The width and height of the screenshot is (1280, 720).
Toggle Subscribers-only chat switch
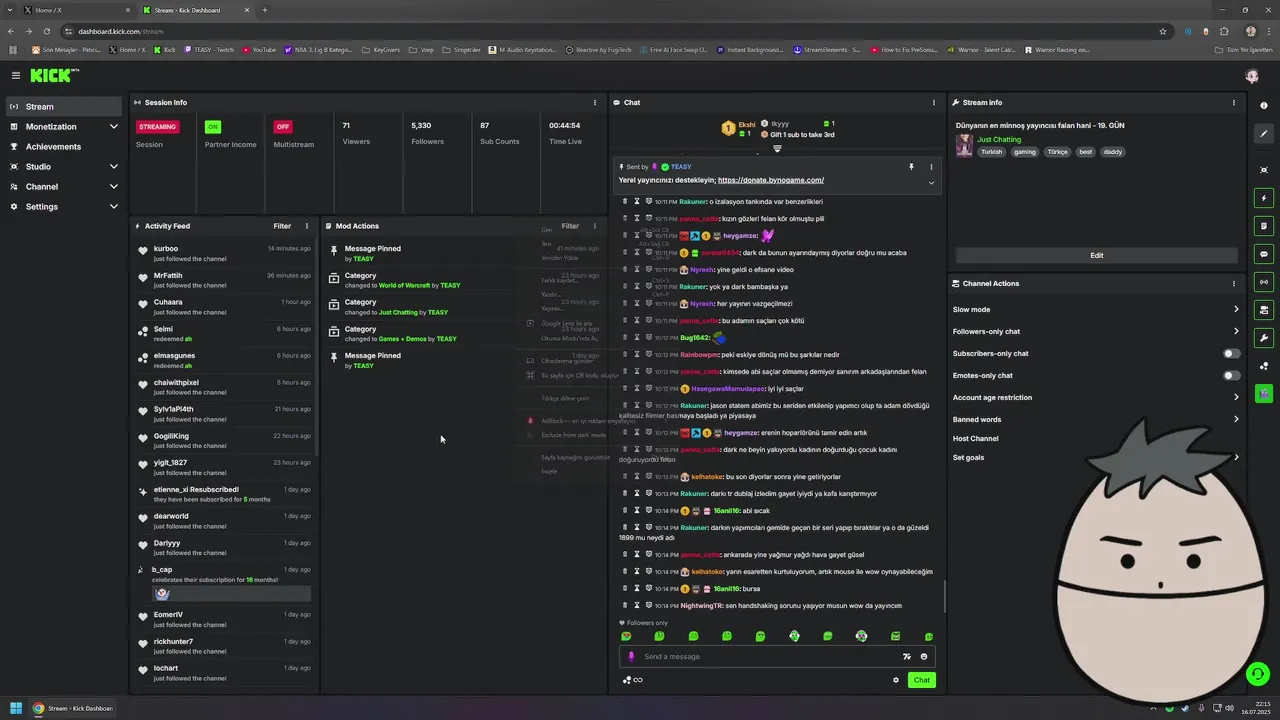click(x=1232, y=353)
